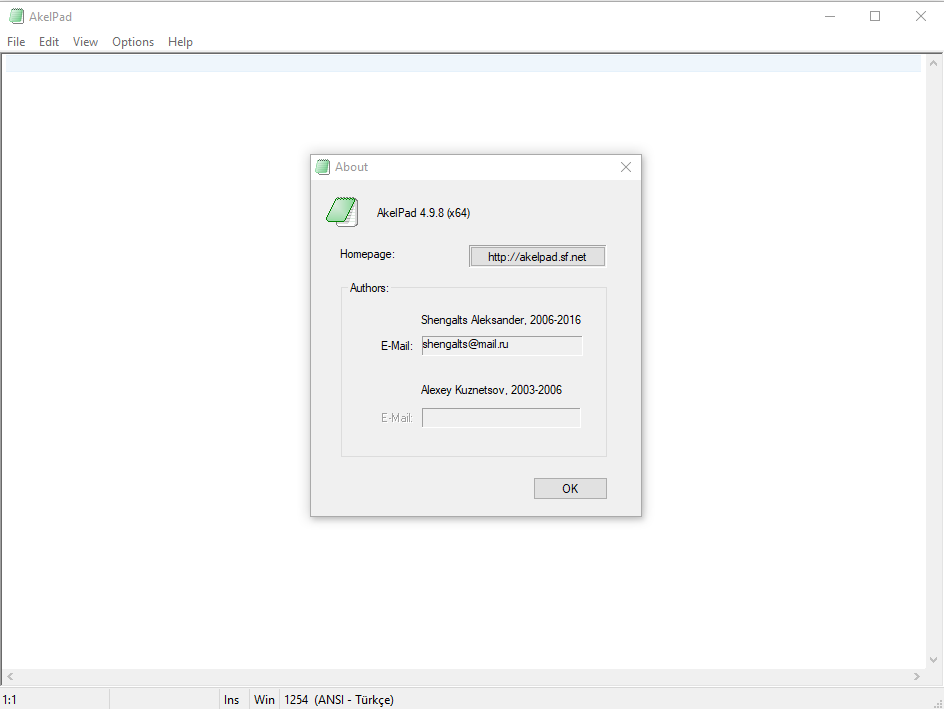
Task: Click the vertical scrollbar down arrow
Action: 934,660
